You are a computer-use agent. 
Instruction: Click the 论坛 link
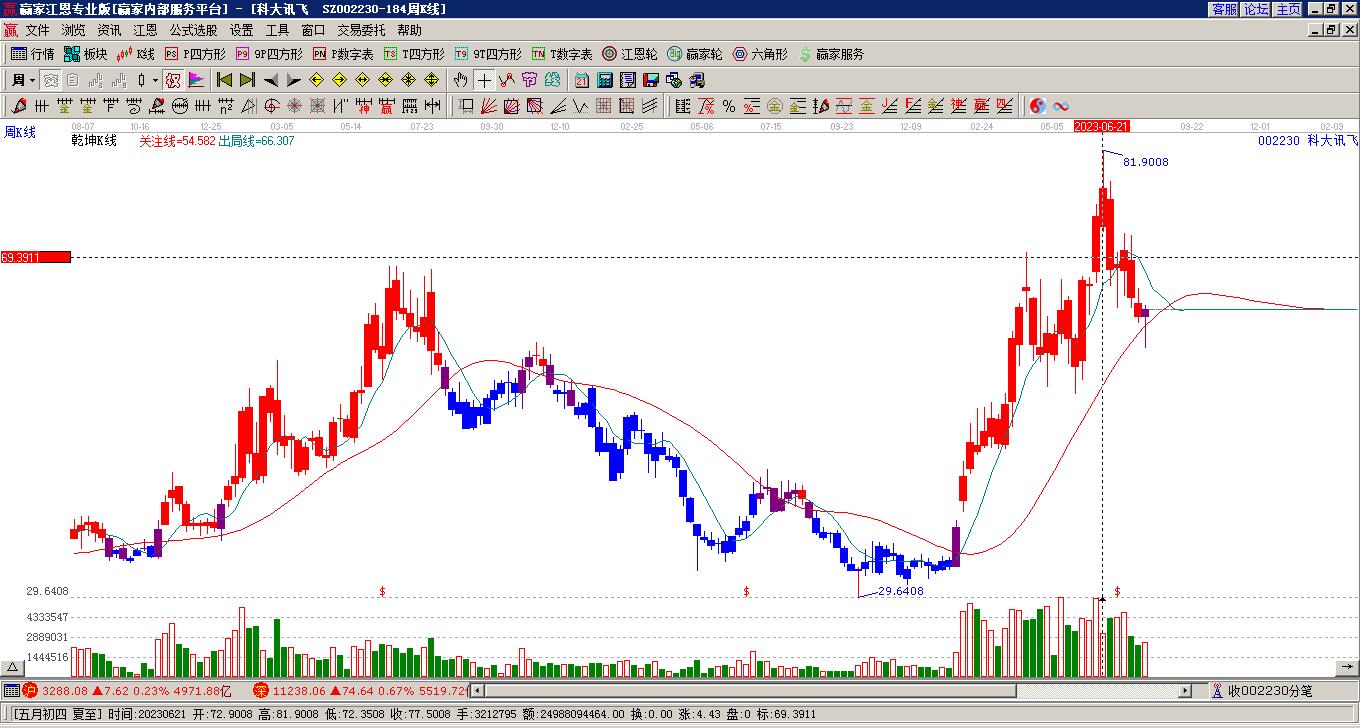click(x=1256, y=9)
